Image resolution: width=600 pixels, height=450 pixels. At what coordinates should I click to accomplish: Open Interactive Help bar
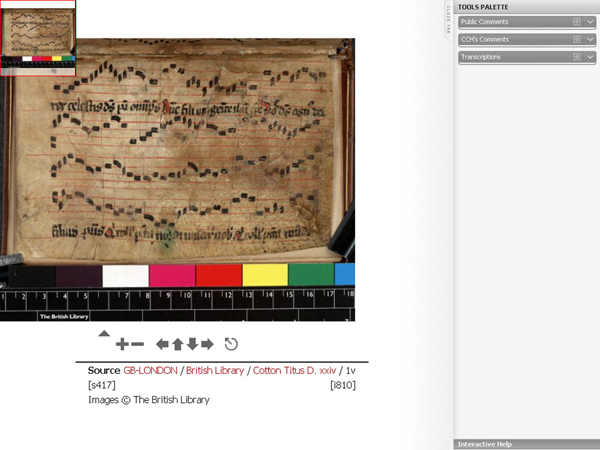527,444
